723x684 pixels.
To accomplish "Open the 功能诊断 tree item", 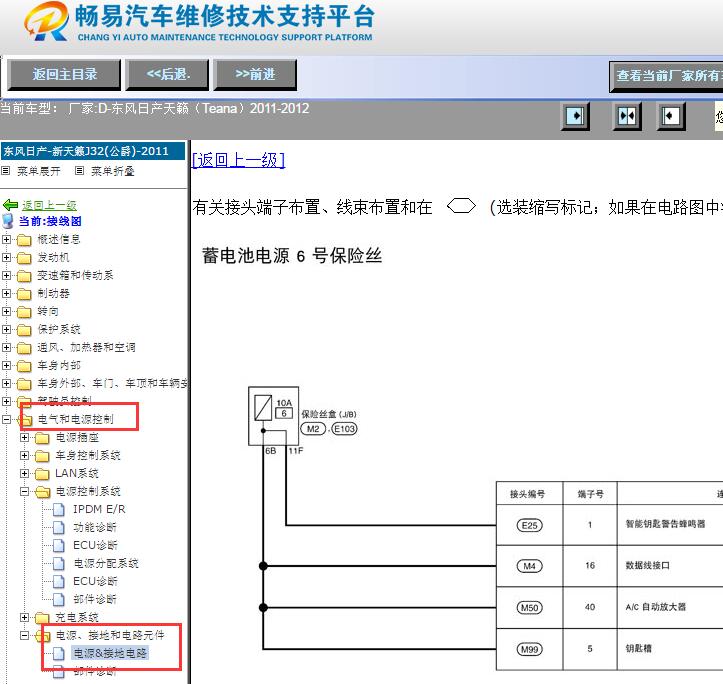I will point(95,527).
